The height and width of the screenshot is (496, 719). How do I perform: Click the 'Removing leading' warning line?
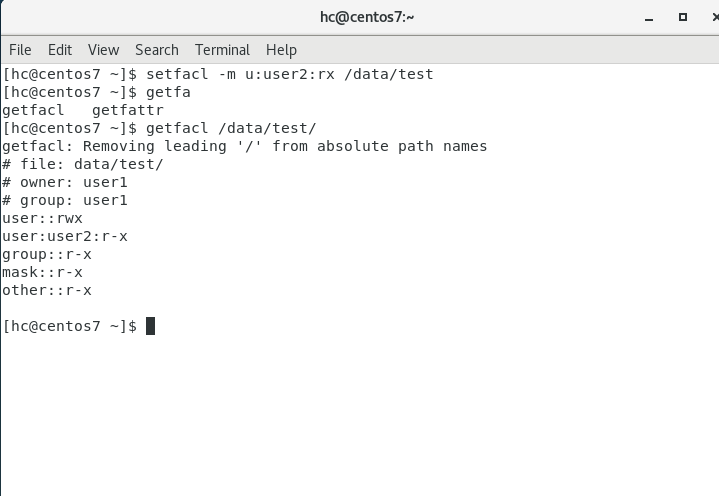pos(244,146)
